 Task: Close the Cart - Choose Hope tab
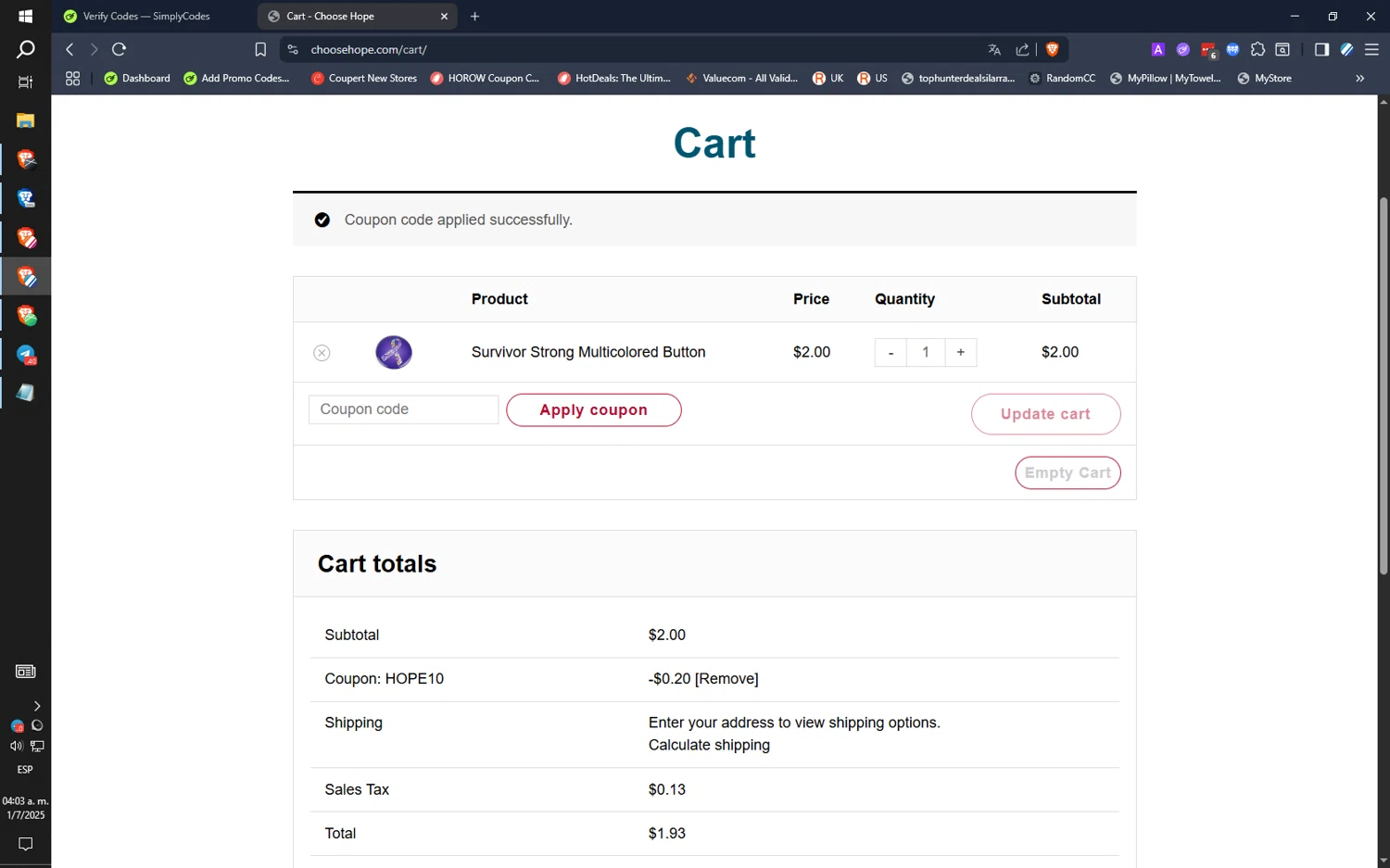pyautogui.click(x=444, y=16)
